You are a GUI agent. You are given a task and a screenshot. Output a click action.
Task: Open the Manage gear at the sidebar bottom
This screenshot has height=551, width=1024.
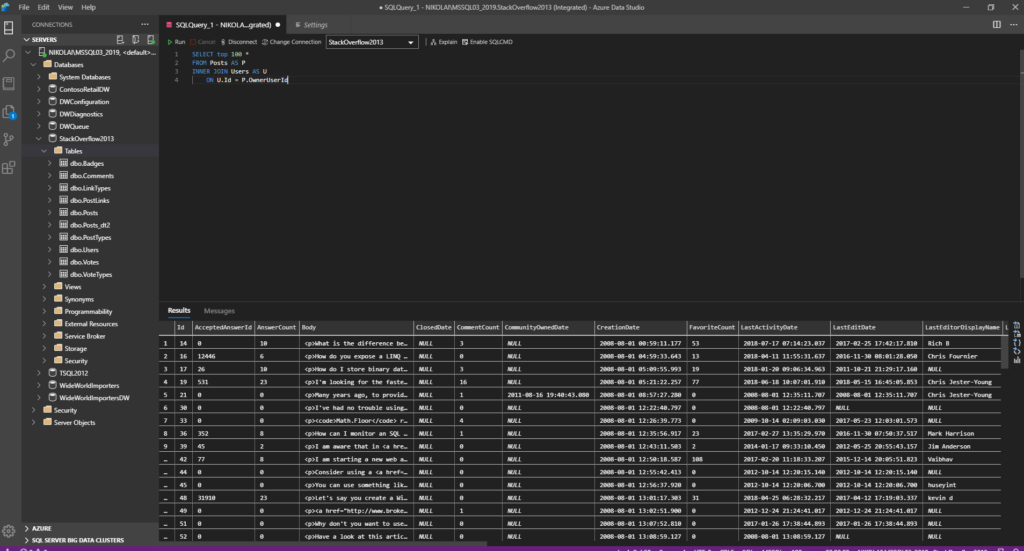click(x=8, y=531)
